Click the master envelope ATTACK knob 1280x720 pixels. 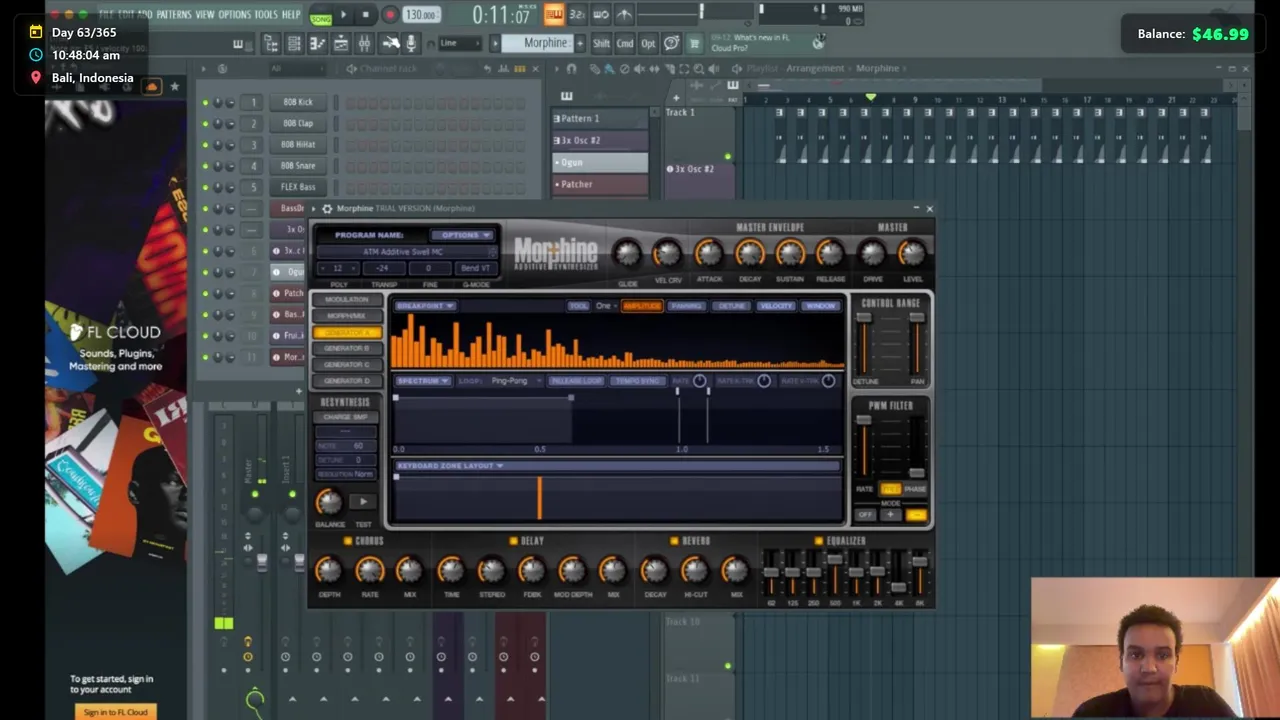tap(709, 254)
